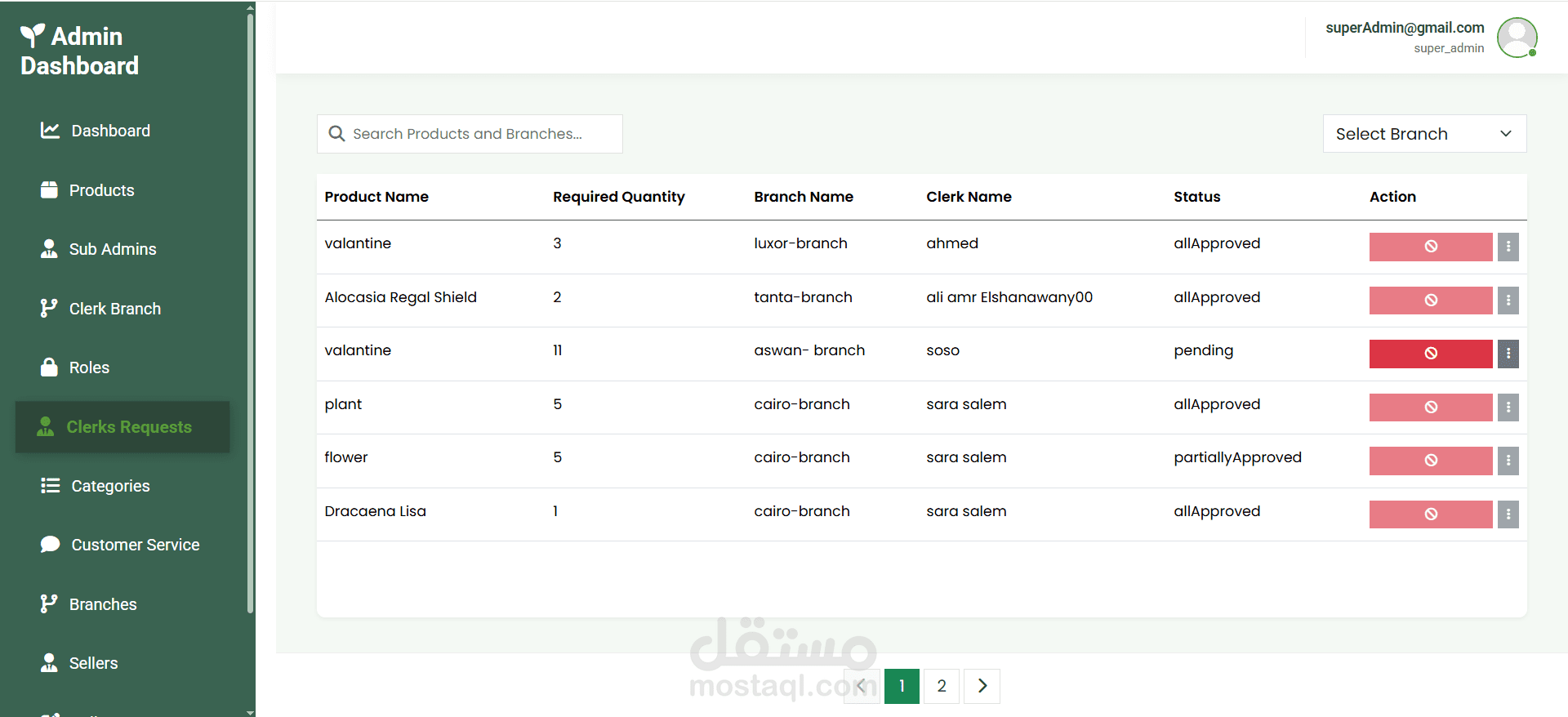The image size is (1568, 717).
Task: Go to the Sellers menu item
Action: (93, 663)
